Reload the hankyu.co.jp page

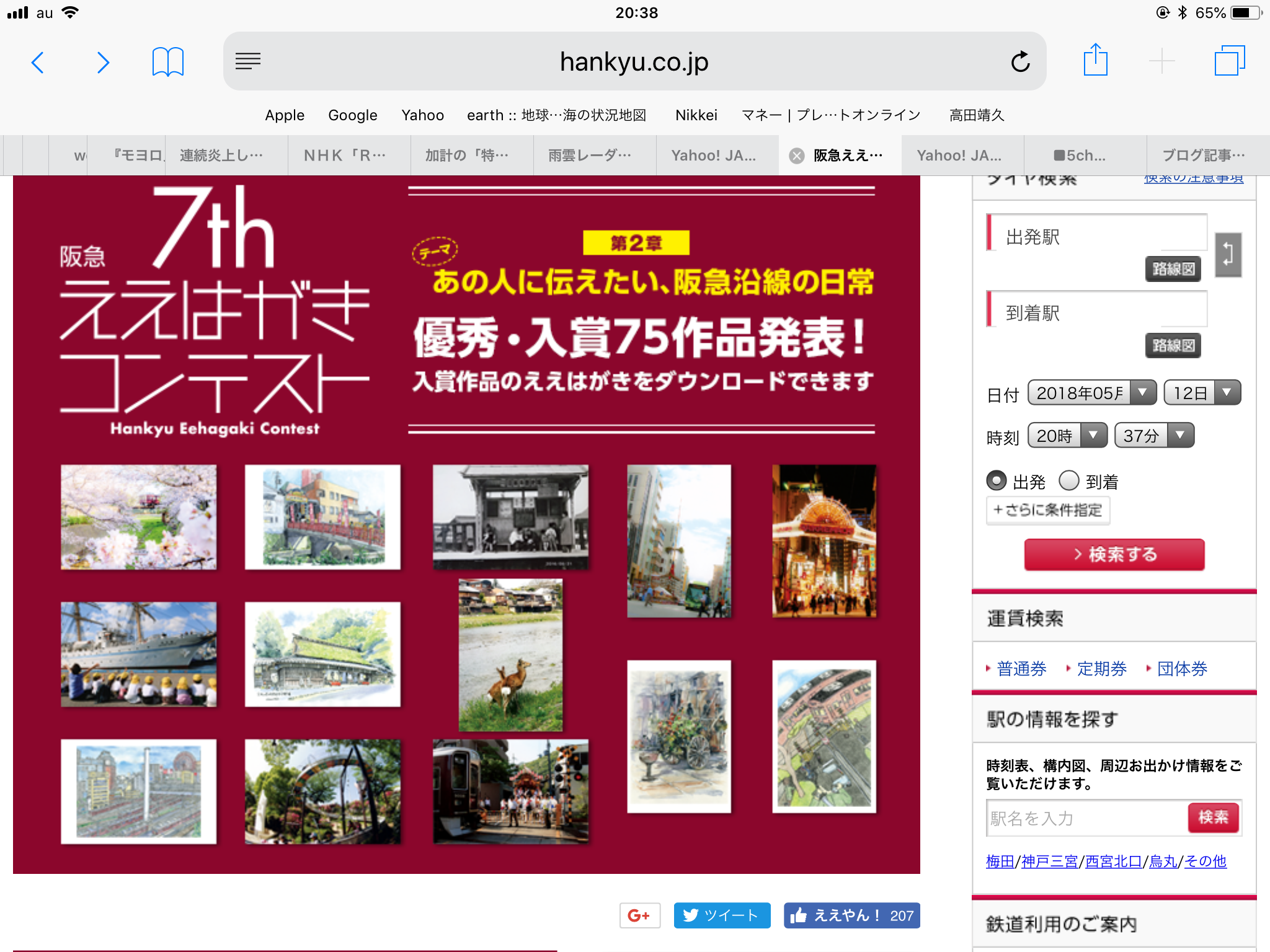coord(1020,61)
